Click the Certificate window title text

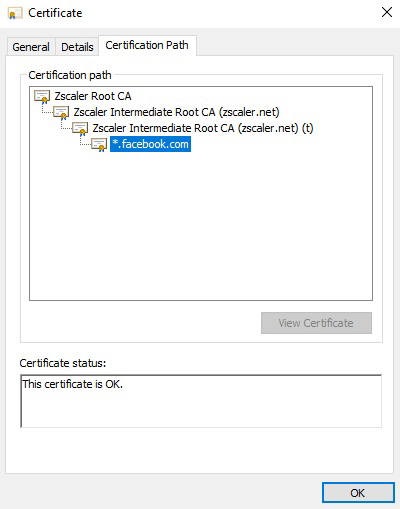coord(55,13)
